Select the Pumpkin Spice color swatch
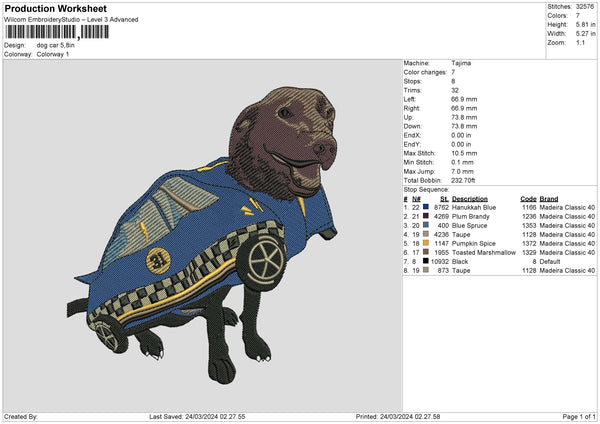 coord(426,244)
